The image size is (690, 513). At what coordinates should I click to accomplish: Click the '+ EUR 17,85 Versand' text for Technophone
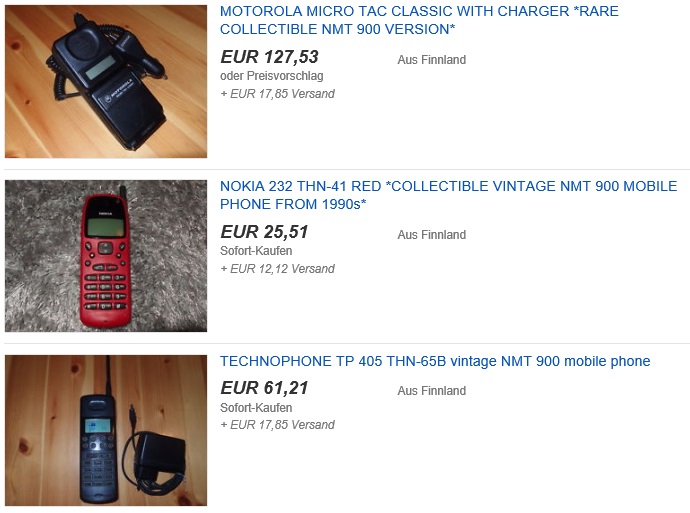click(x=278, y=425)
